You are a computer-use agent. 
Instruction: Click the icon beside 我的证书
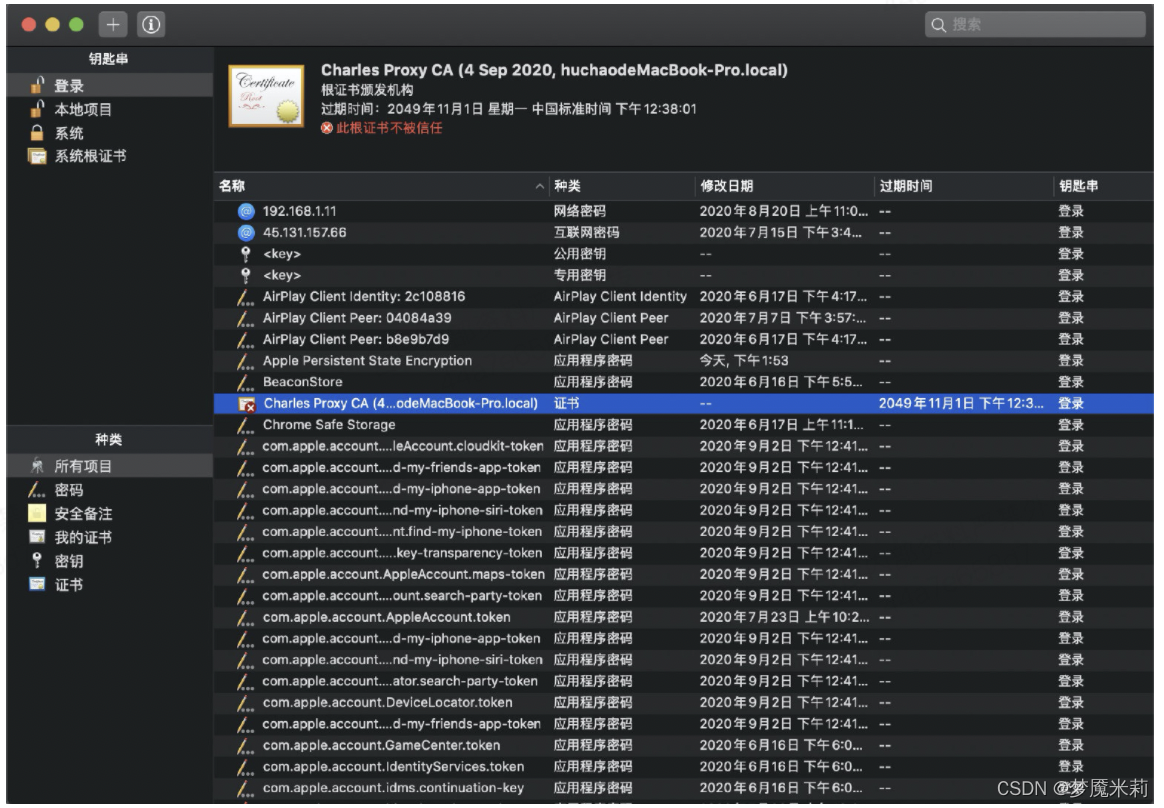pyautogui.click(x=36, y=536)
